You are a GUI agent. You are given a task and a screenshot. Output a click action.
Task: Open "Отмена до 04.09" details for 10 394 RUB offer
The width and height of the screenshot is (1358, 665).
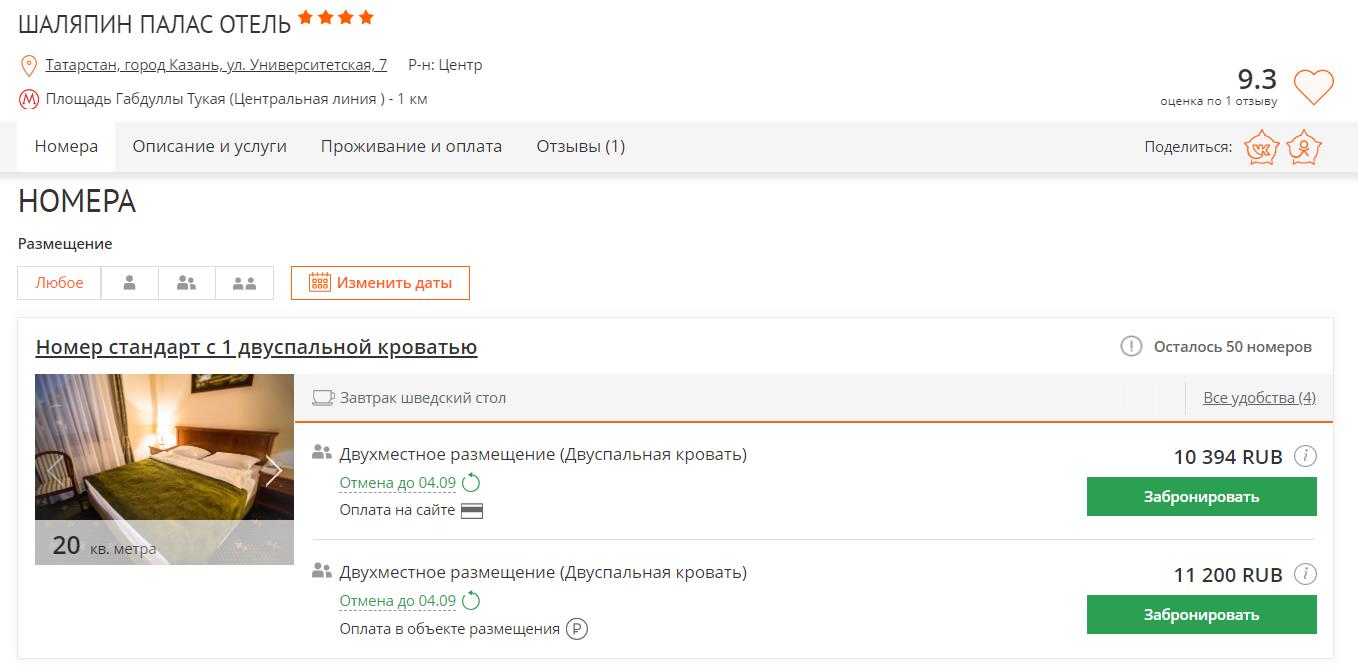[398, 484]
